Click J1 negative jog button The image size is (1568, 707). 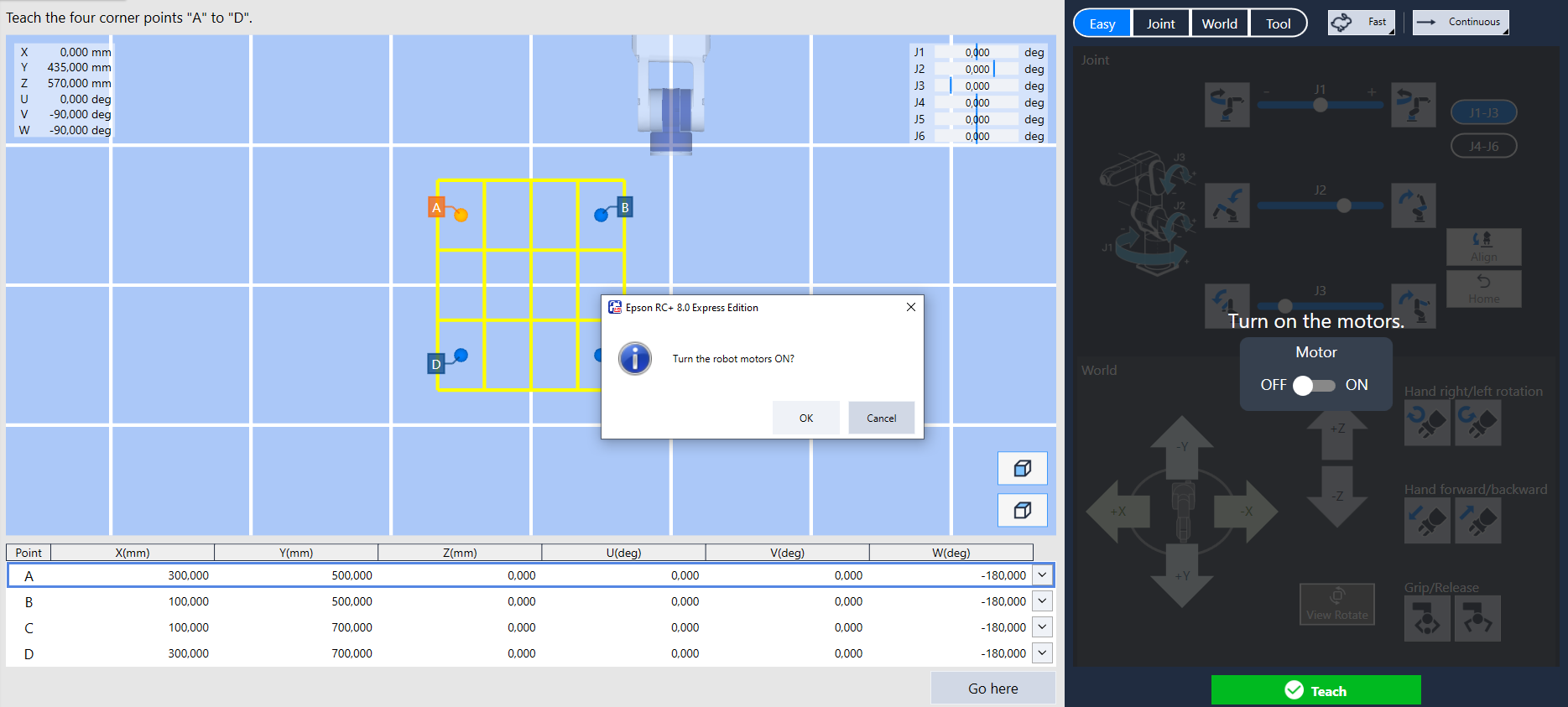[1227, 105]
